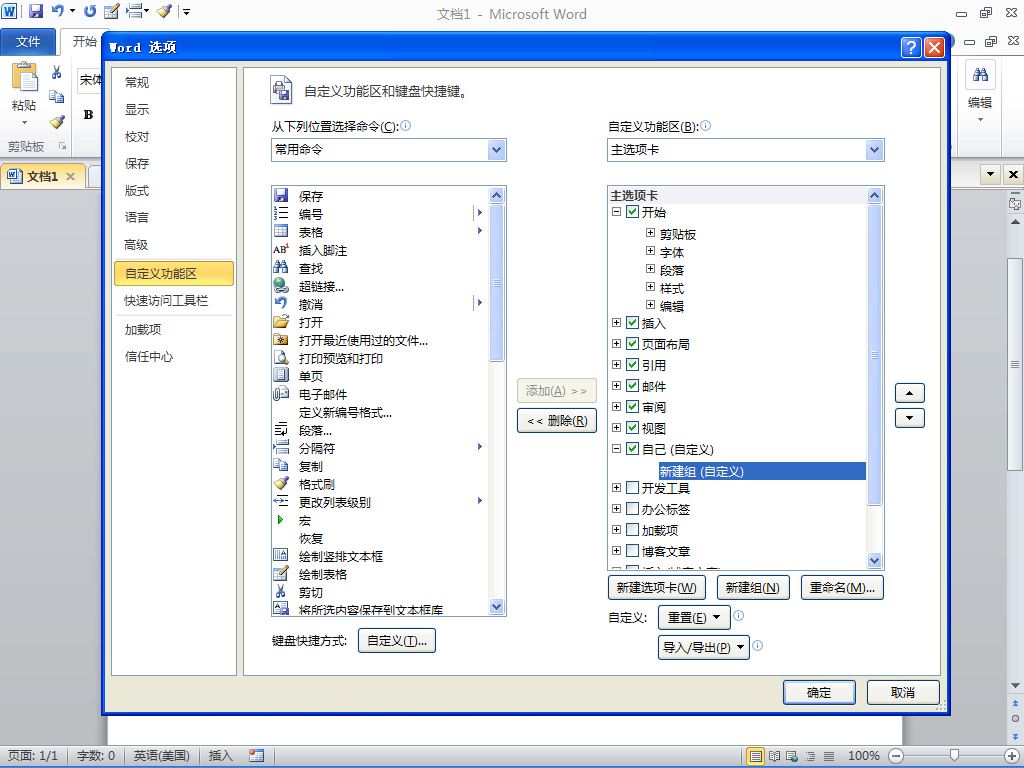Select the 打印预览和打印 command icon
The width and height of the screenshot is (1024, 768).
(281, 357)
